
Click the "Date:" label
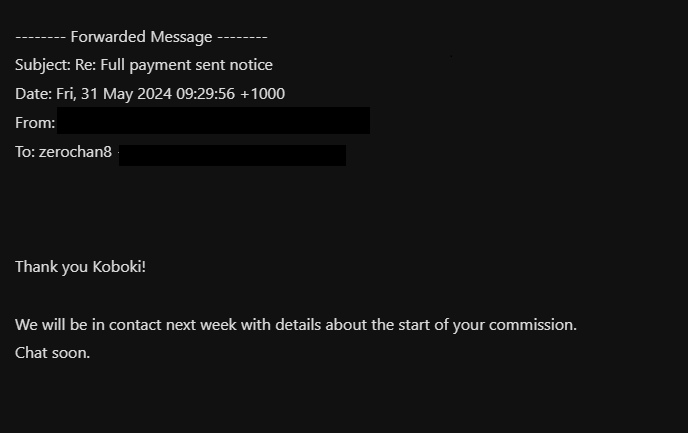[32, 94]
